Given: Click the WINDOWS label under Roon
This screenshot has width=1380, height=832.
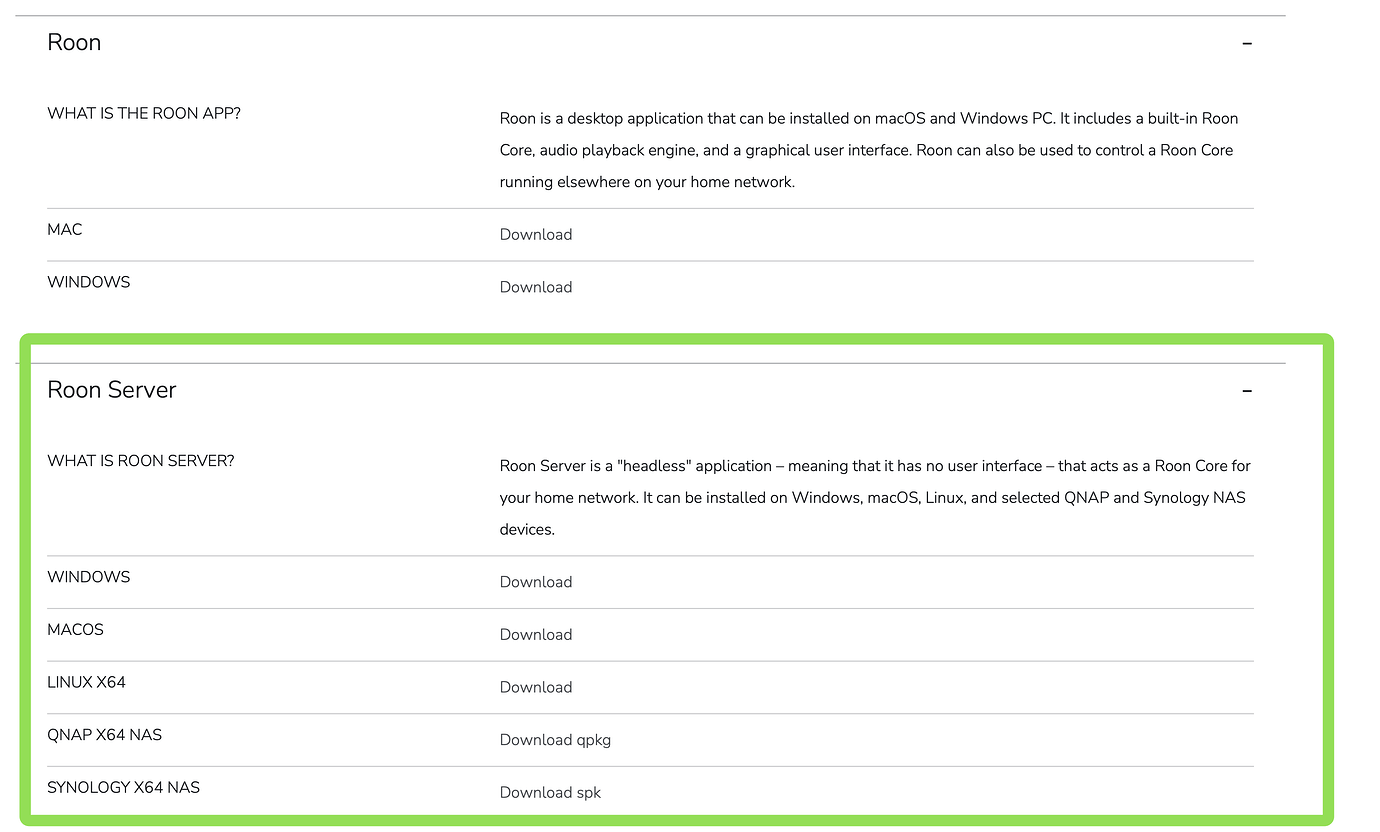Looking at the screenshot, I should (x=88, y=282).
